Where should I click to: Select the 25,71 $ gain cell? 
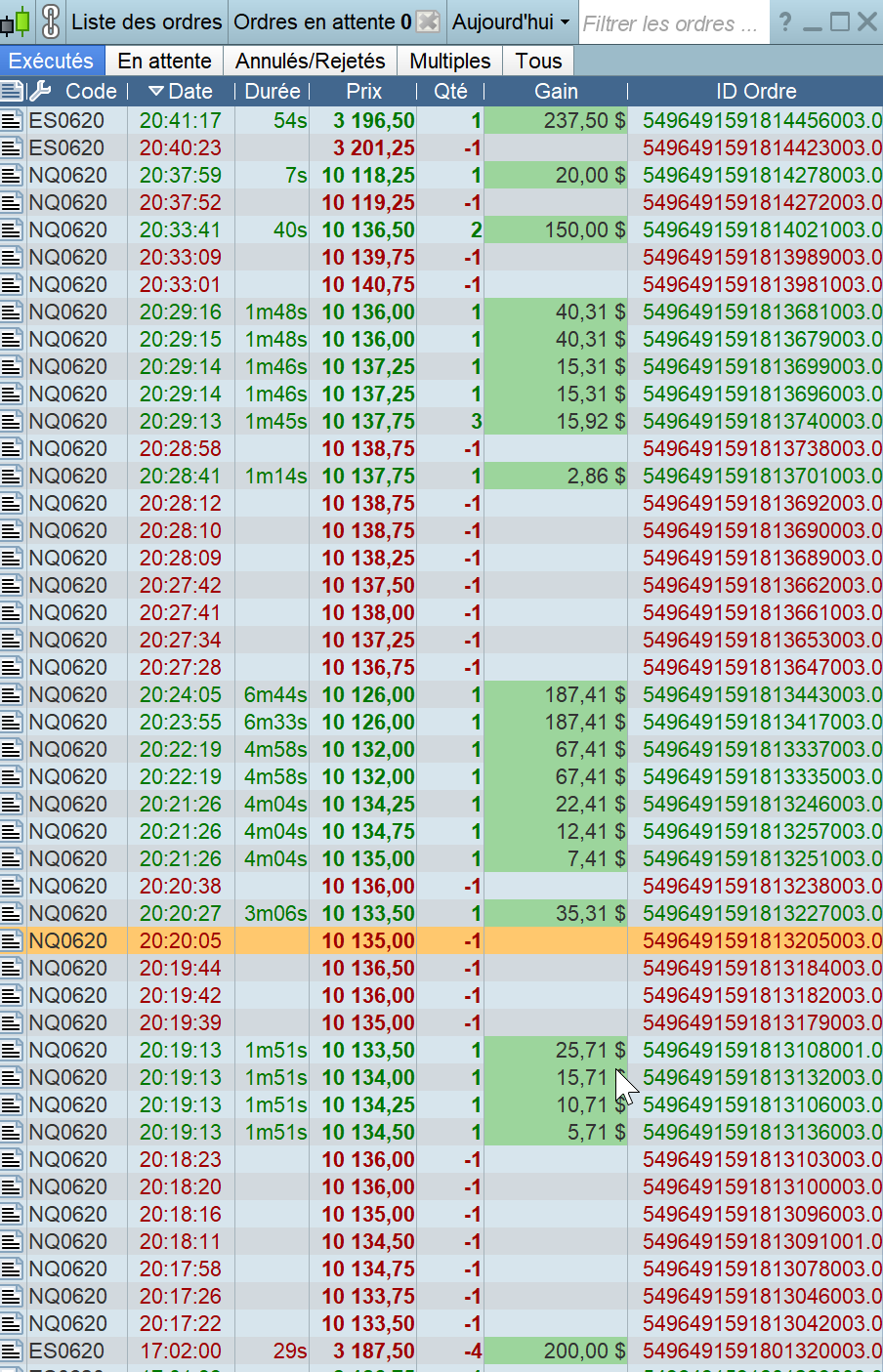pyautogui.click(x=556, y=1051)
